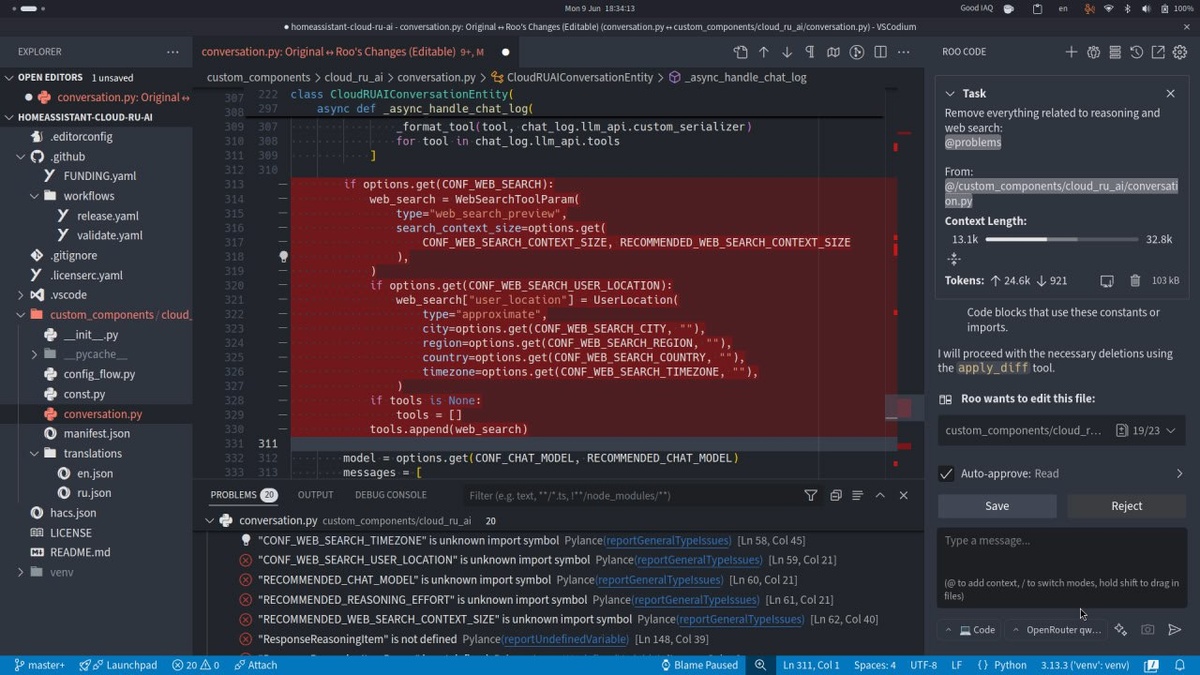Image resolution: width=1200 pixels, height=675 pixels.
Task: Click the open file icon in diff toolbar
Action: [740, 52]
